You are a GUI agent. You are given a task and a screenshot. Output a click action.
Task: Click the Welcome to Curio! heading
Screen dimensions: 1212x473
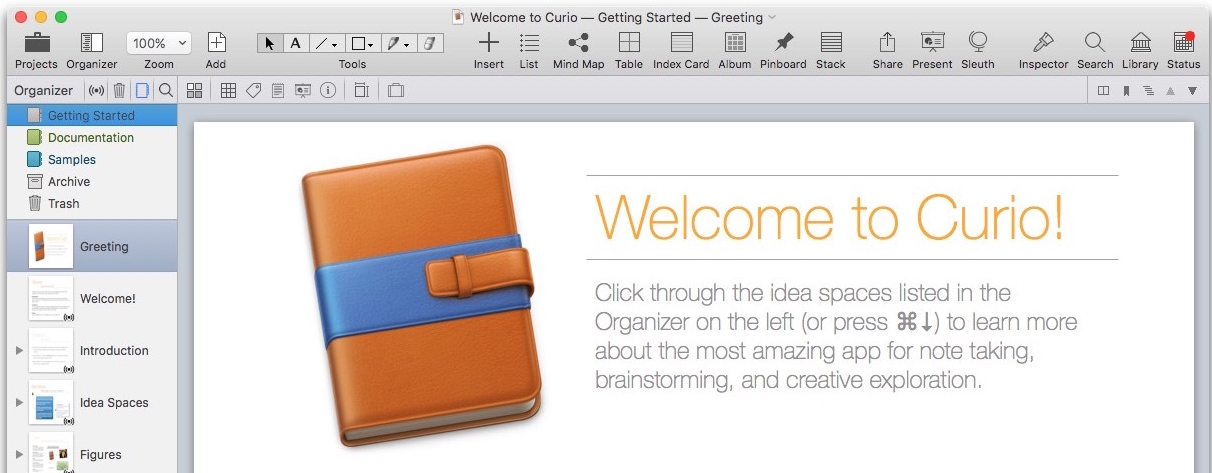[829, 217]
